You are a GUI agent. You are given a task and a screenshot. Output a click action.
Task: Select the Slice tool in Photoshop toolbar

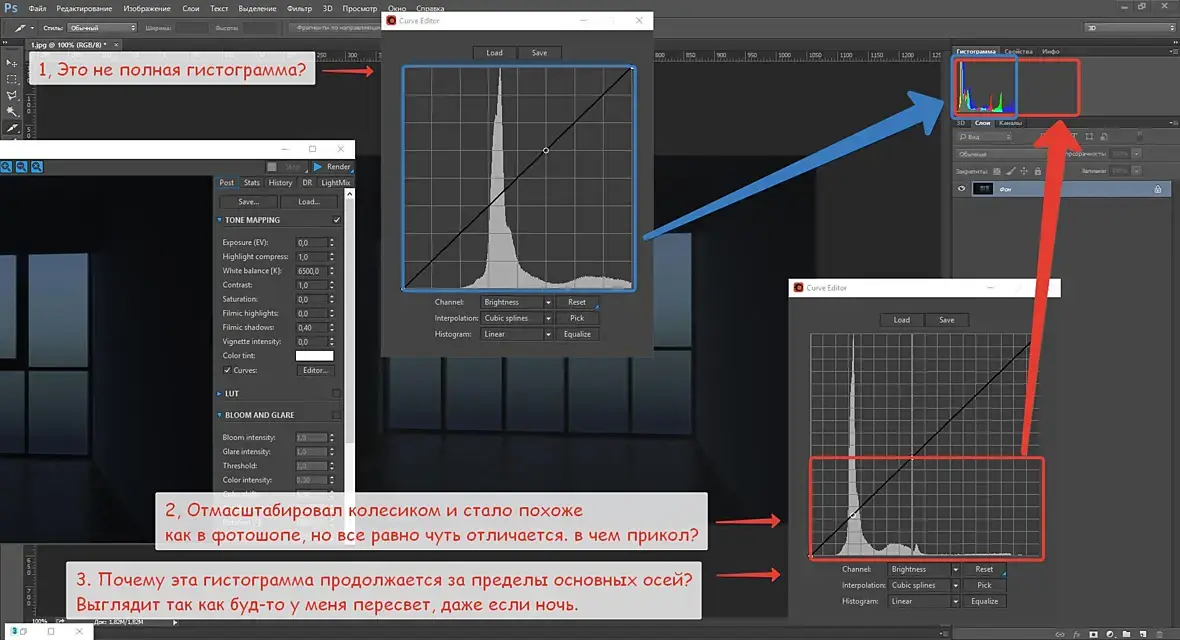(11, 128)
